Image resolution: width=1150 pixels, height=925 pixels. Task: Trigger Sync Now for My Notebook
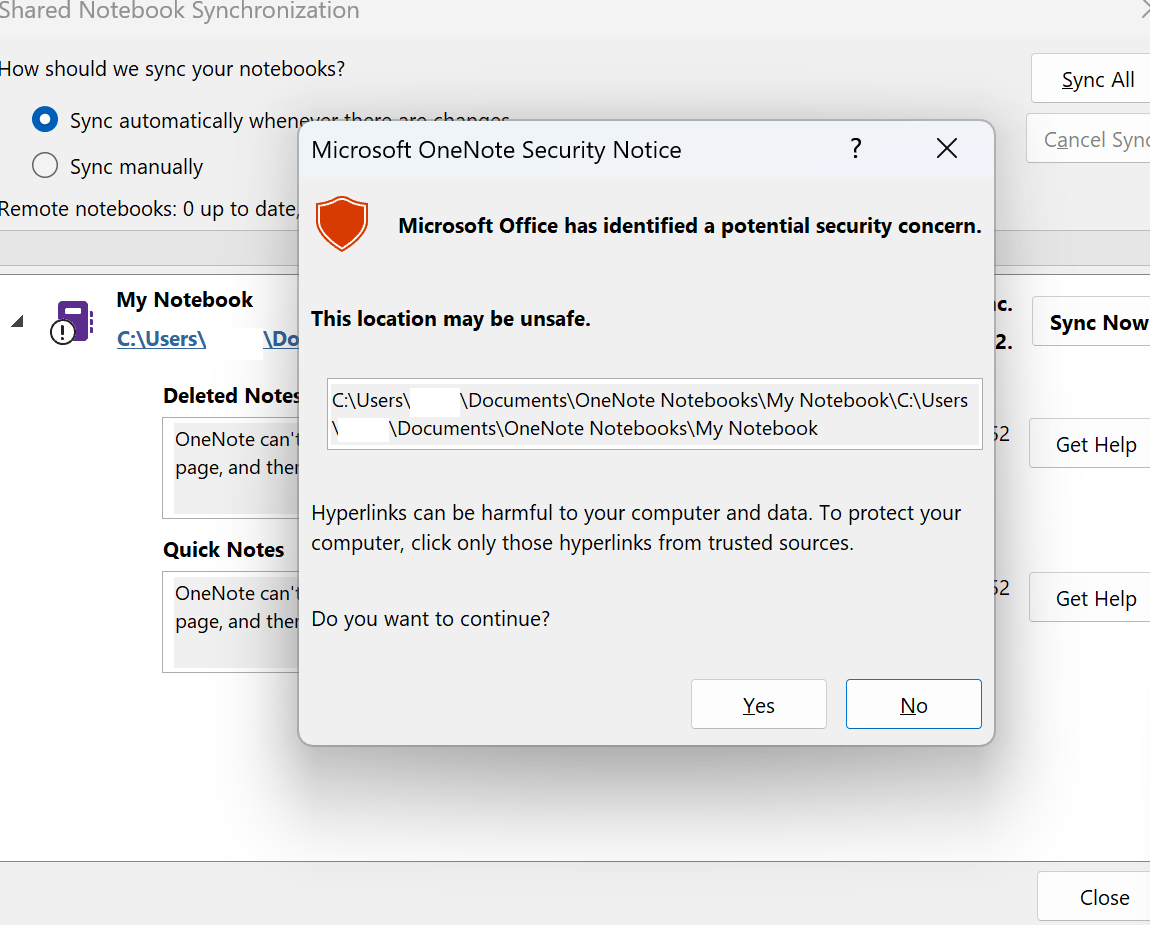pos(1098,322)
